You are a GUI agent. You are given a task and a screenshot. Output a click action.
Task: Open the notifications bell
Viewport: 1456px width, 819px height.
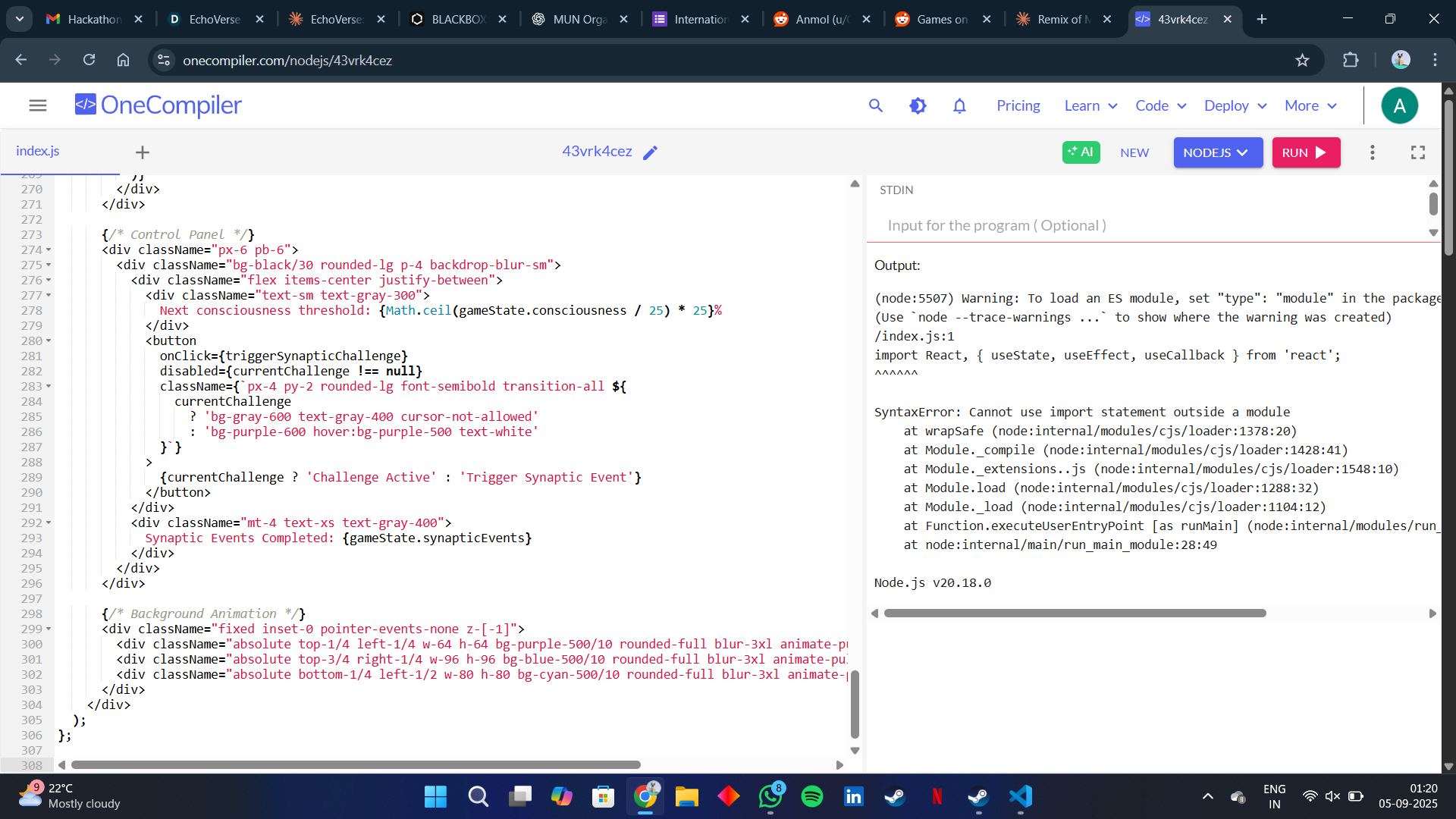tap(959, 105)
